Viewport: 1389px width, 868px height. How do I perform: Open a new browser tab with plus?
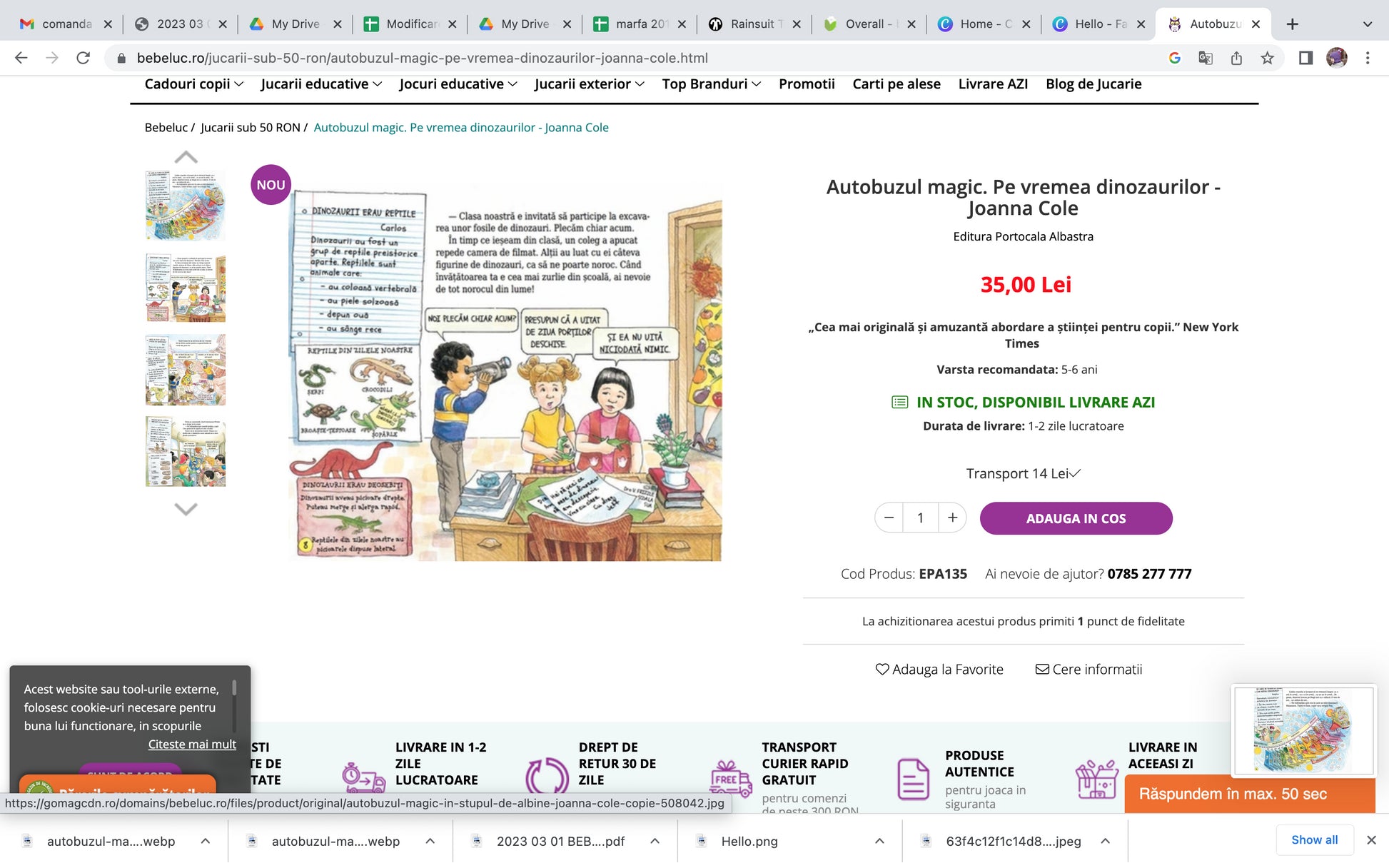[x=1292, y=24]
